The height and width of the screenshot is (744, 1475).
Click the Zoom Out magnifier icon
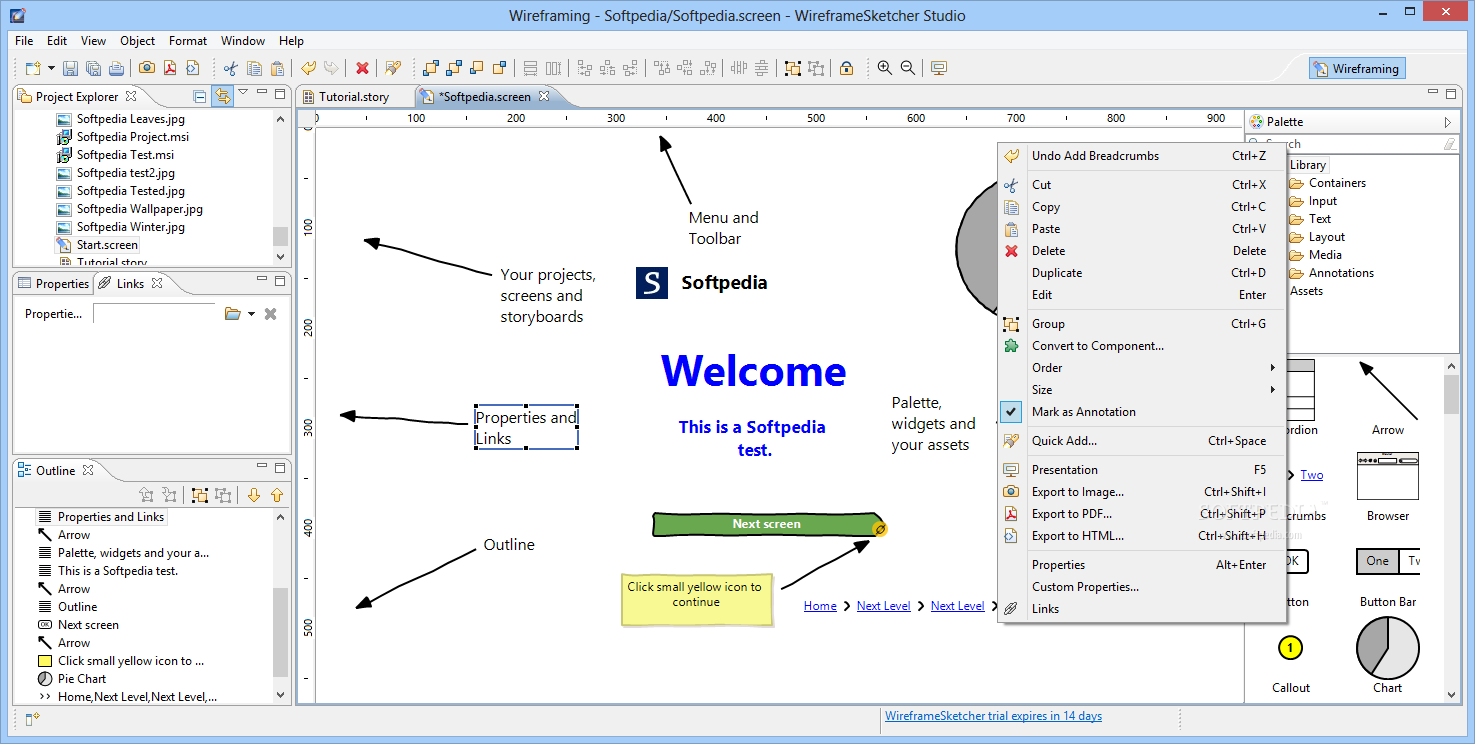click(x=908, y=68)
